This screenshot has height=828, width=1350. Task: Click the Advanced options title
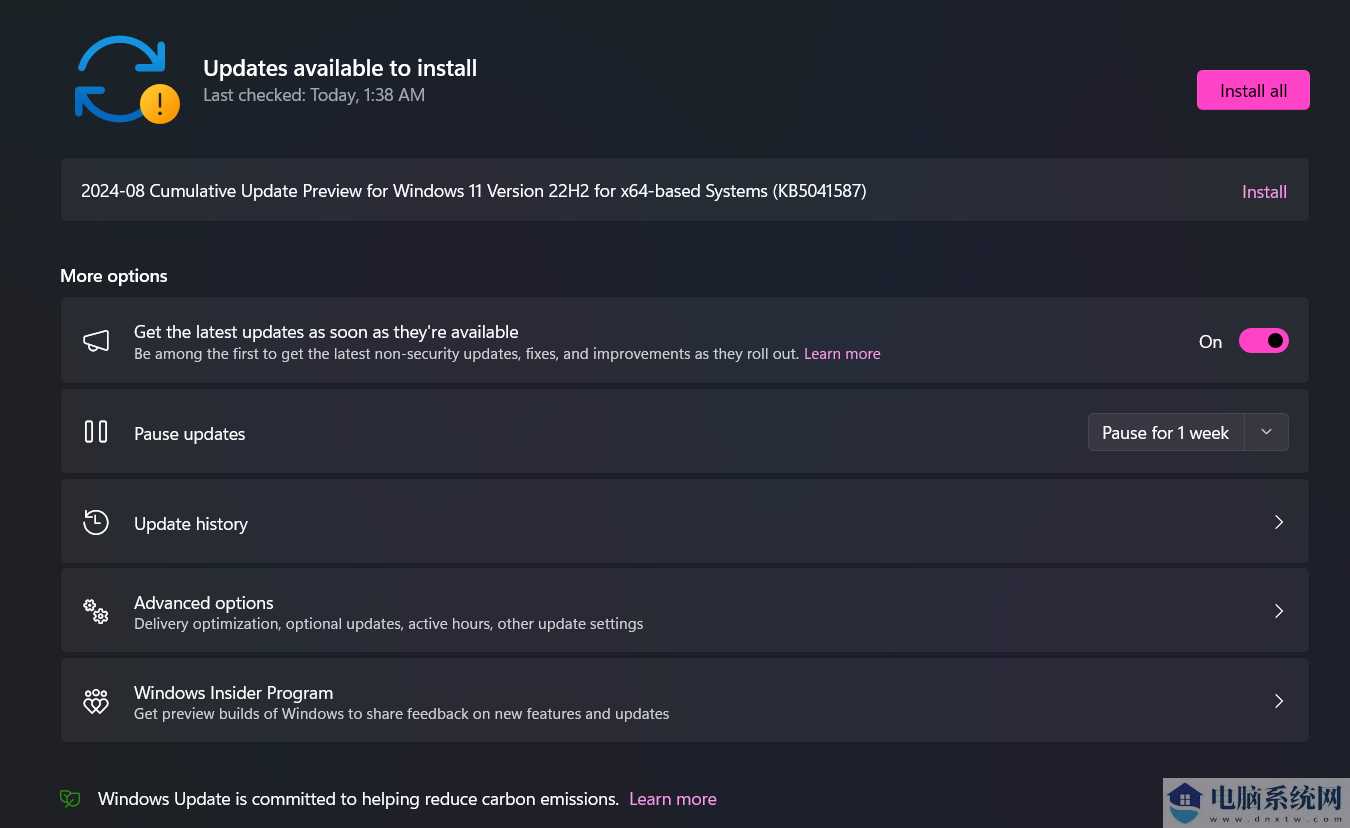point(204,603)
